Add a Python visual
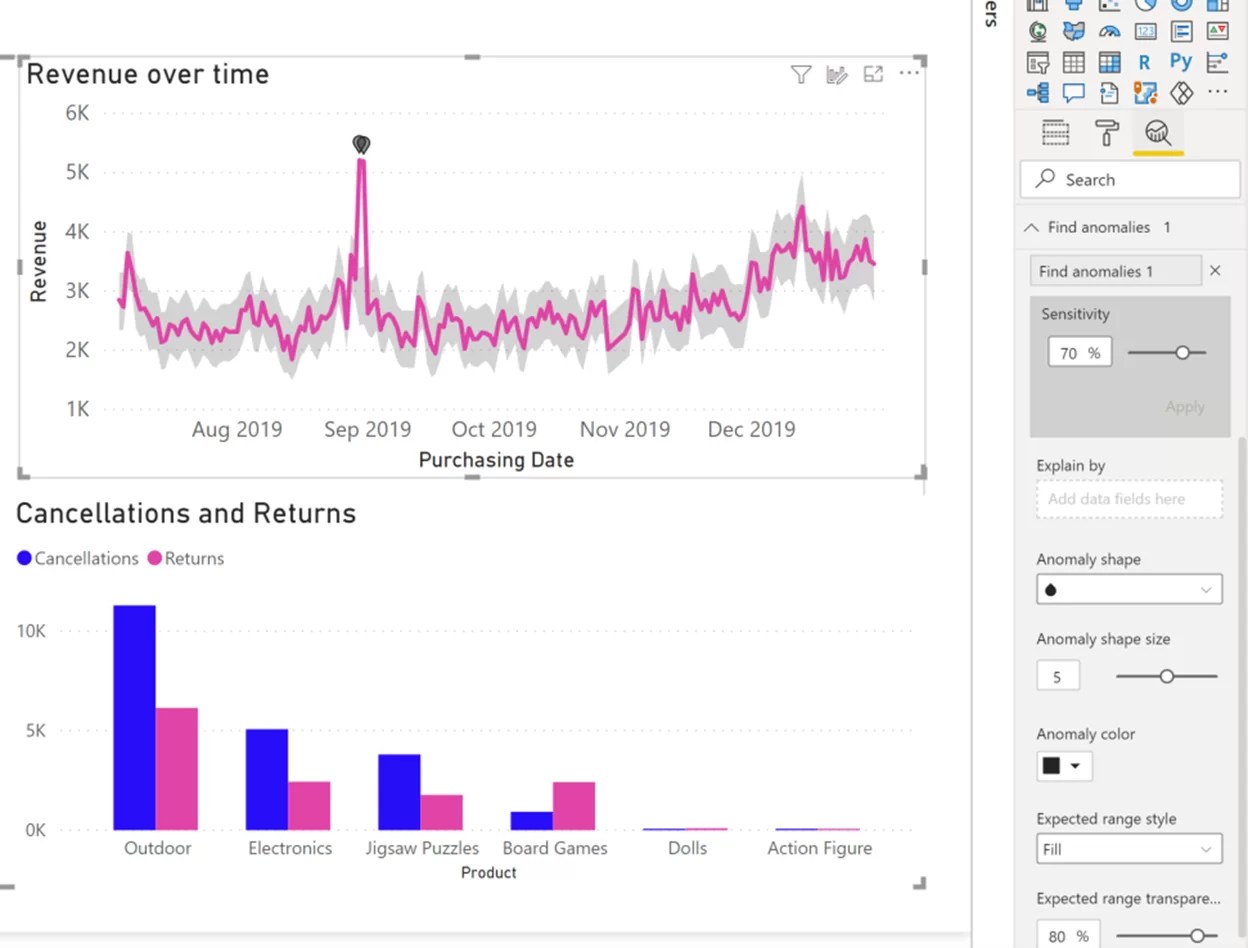Image resolution: width=1248 pixels, height=948 pixels. tap(1180, 61)
